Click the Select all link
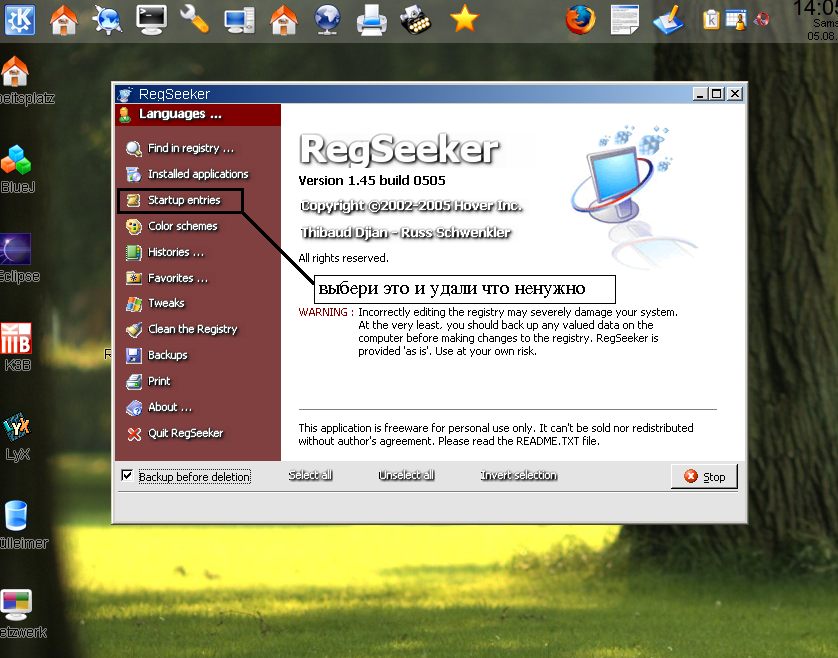Image resolution: width=838 pixels, height=658 pixels. coord(310,476)
